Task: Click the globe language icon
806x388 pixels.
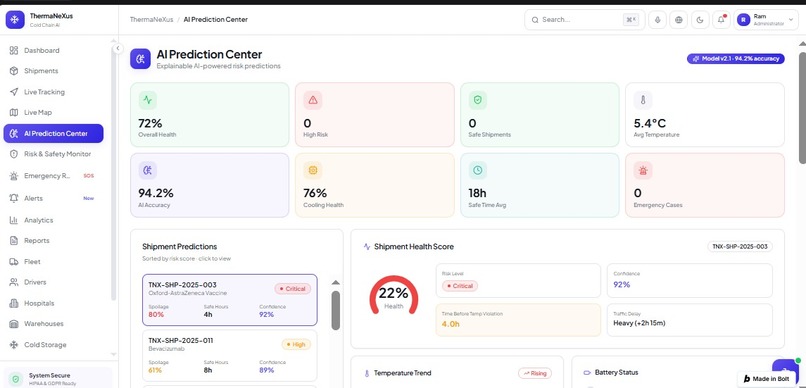Action: [x=679, y=20]
